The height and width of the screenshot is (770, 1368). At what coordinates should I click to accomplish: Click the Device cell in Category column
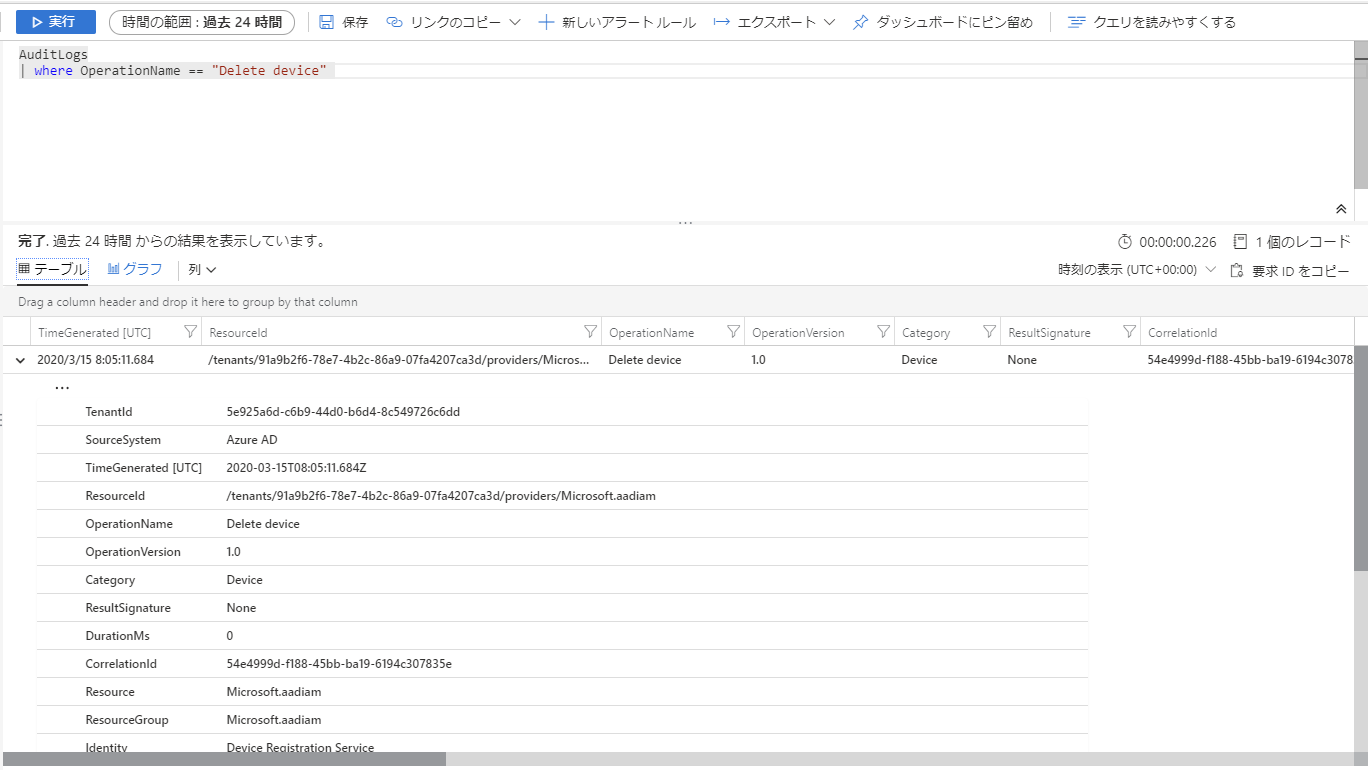[918, 360]
